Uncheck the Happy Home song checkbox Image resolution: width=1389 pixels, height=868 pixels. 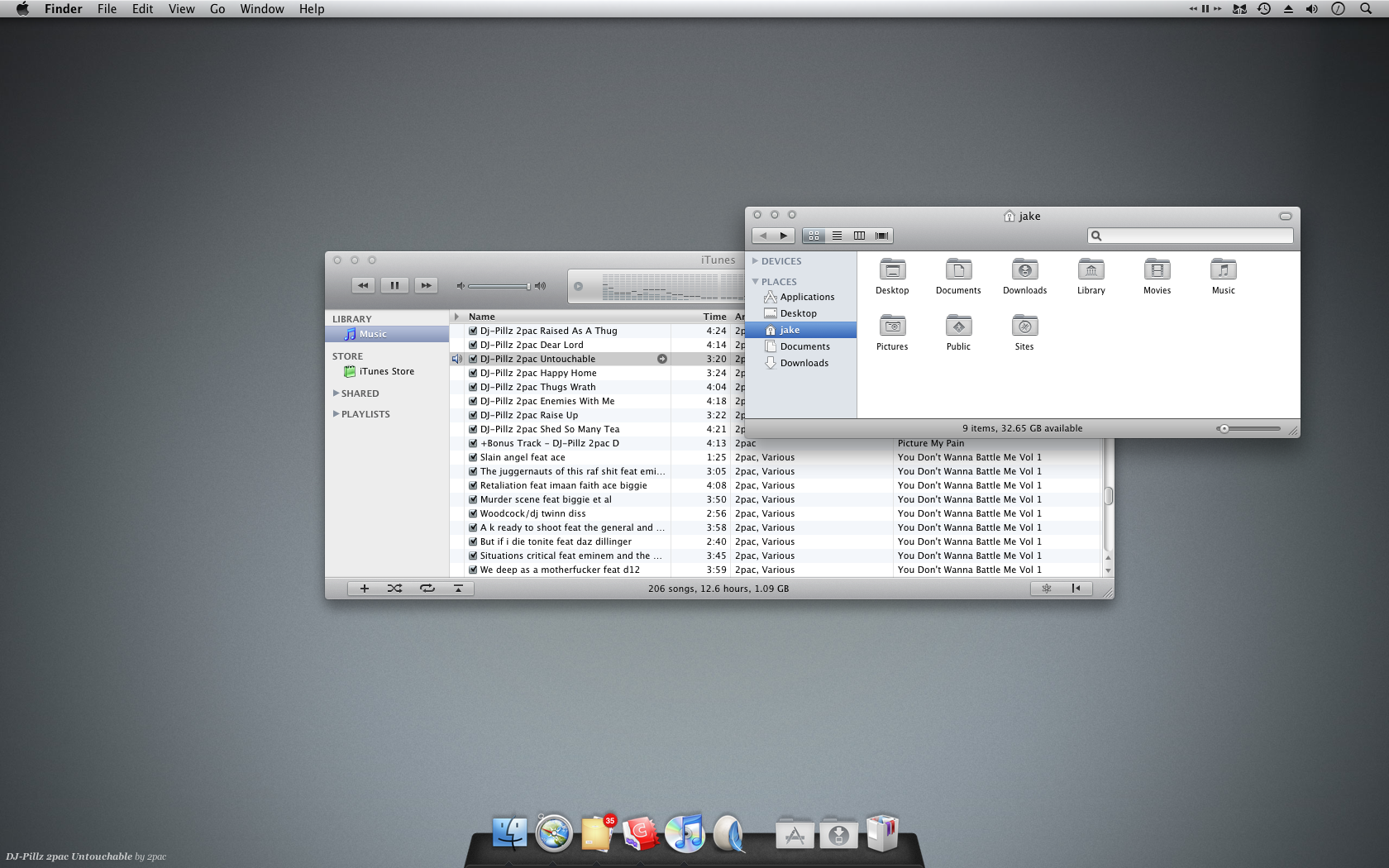[473, 373]
